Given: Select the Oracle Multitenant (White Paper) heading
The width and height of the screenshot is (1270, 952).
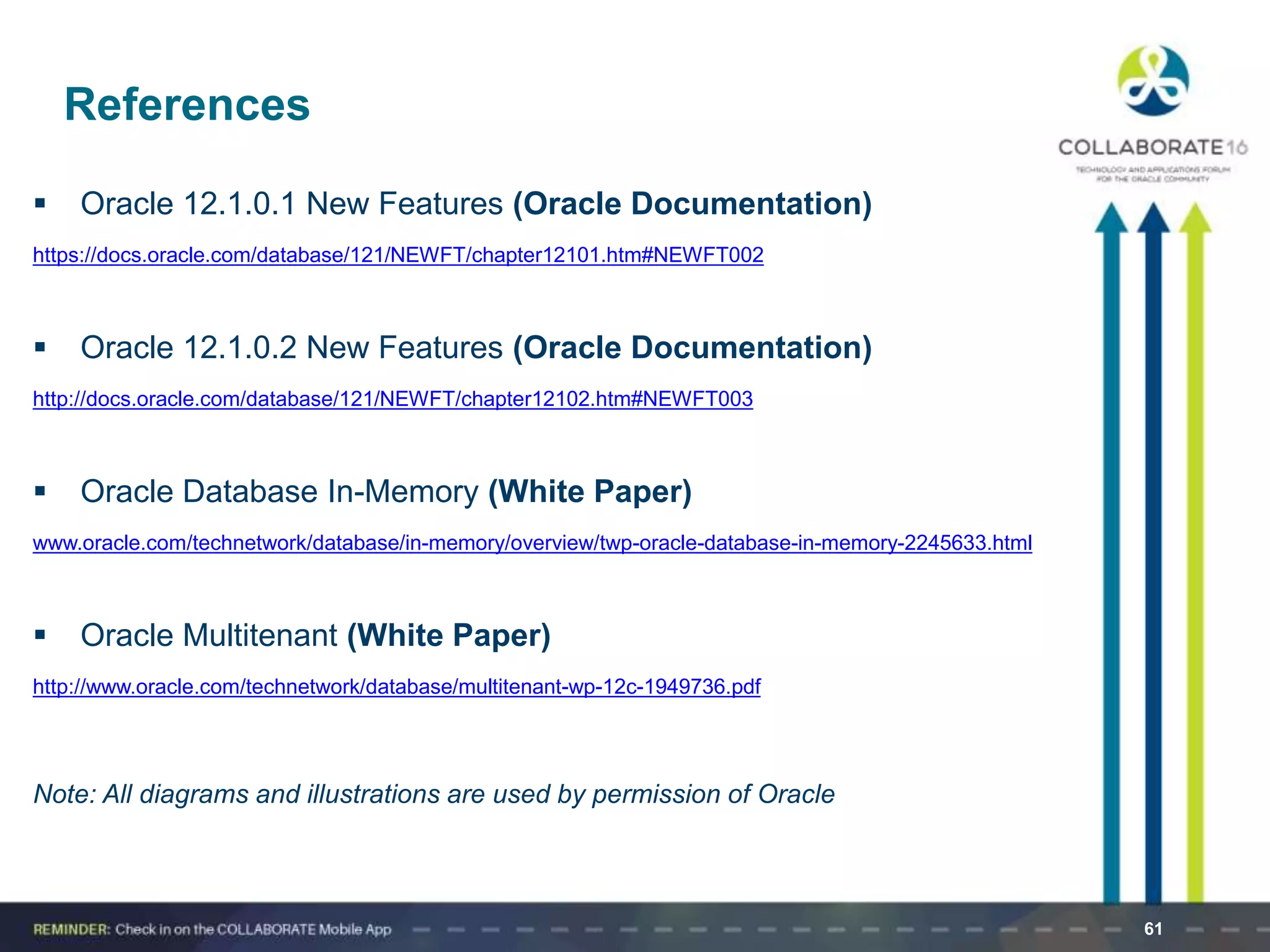Looking at the screenshot, I should pyautogui.click(x=316, y=635).
